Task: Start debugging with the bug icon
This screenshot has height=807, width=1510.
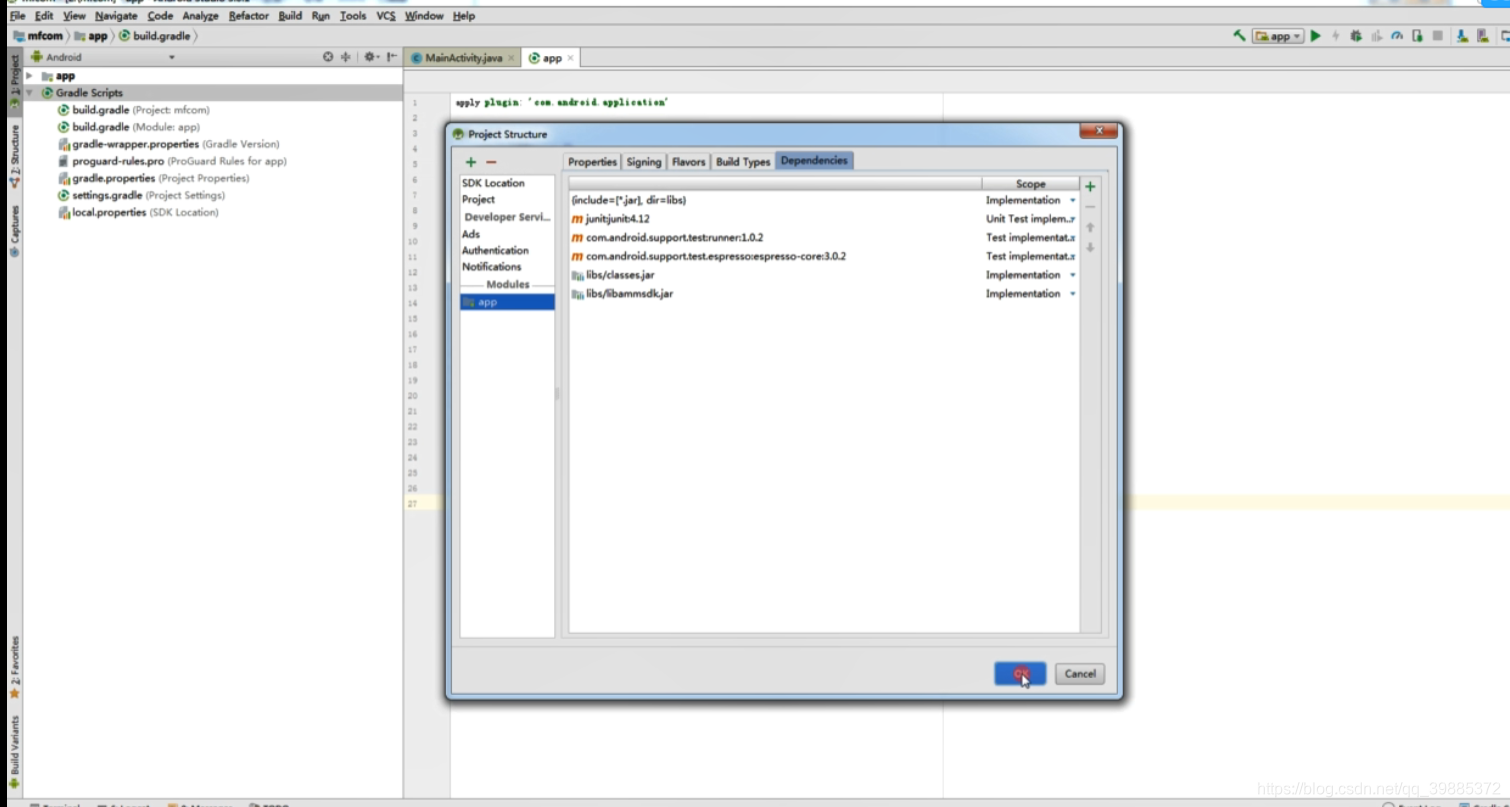Action: point(1356,36)
